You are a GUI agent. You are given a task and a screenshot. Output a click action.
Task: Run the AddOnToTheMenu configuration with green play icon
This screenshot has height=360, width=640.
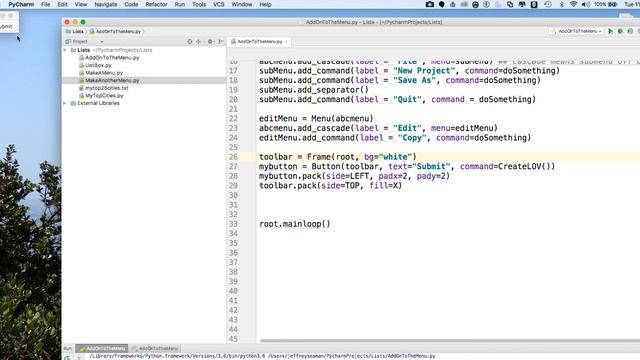coord(611,31)
